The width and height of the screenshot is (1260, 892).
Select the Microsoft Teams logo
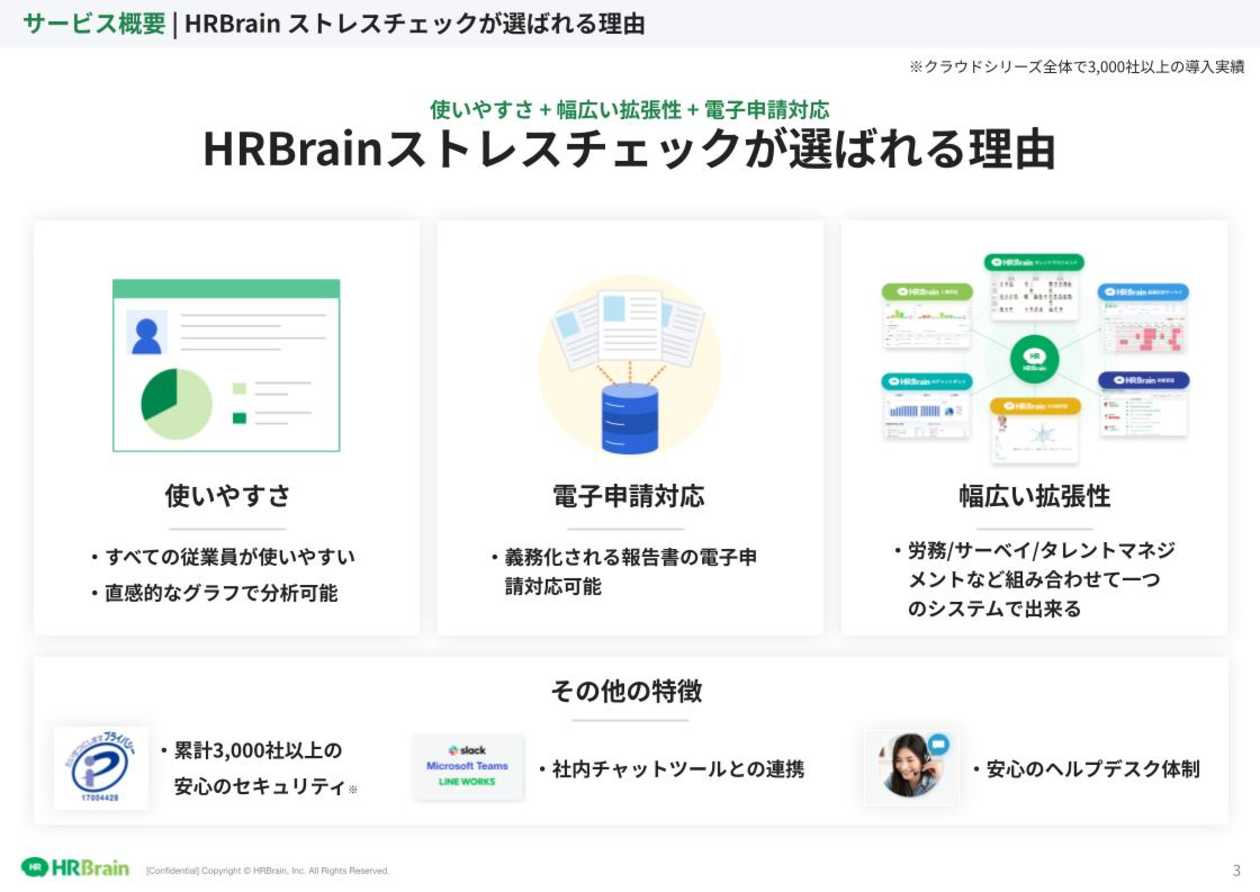click(x=466, y=766)
